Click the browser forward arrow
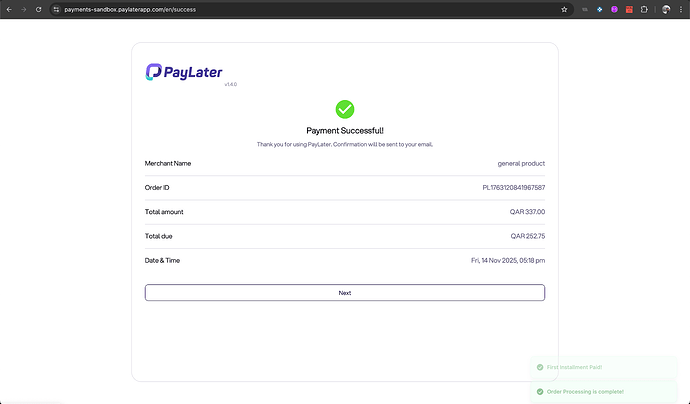The image size is (690, 404). click(22, 8)
